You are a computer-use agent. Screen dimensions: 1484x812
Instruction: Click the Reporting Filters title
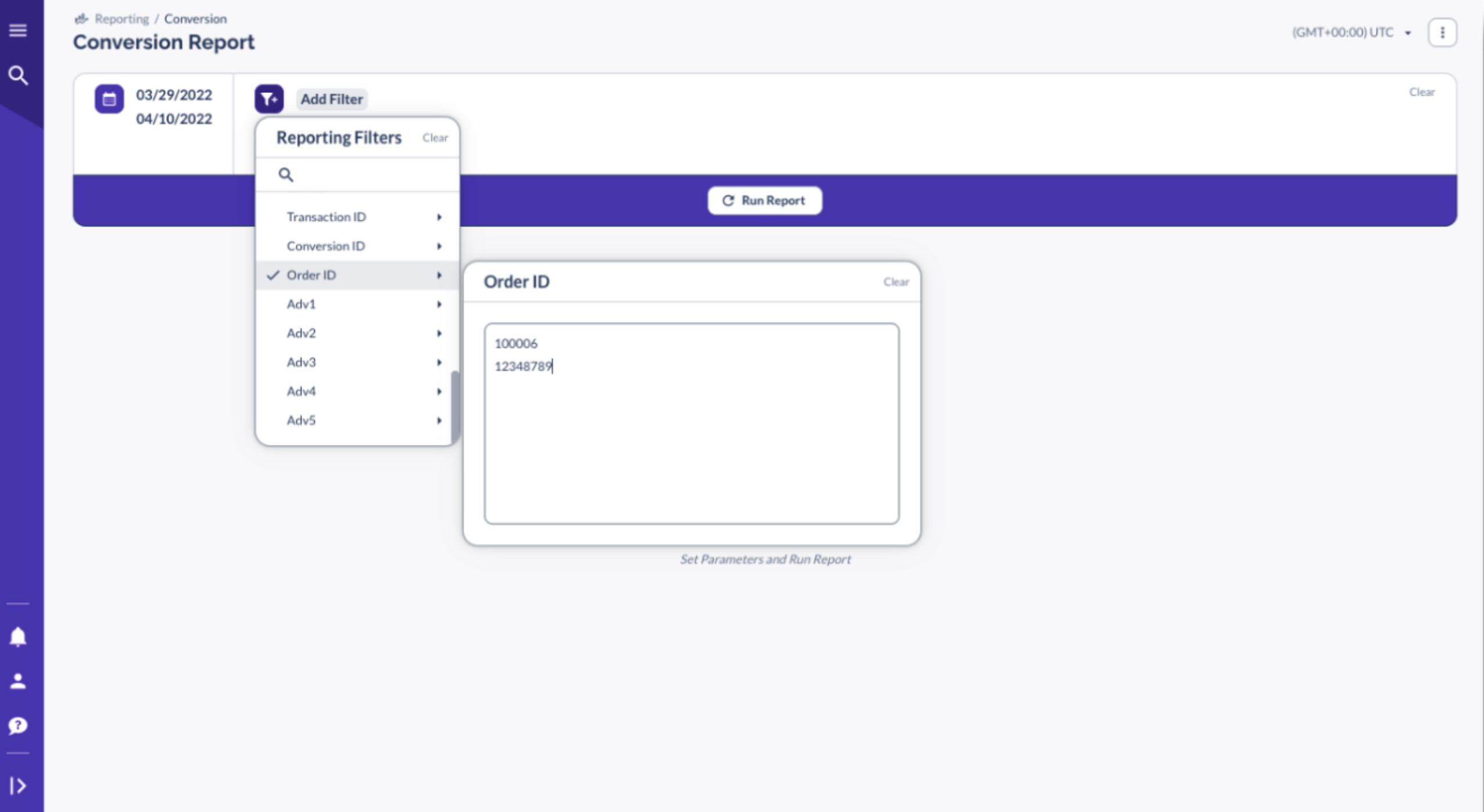click(x=339, y=138)
